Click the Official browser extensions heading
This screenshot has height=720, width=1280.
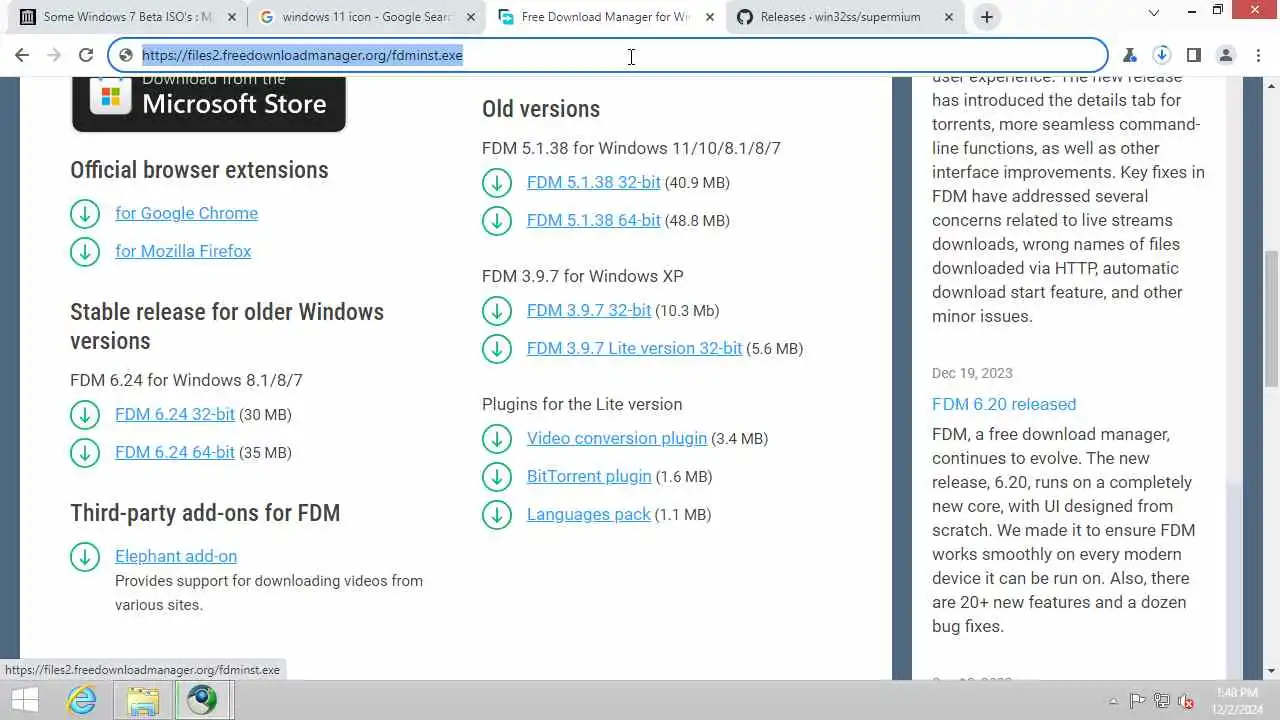click(199, 170)
